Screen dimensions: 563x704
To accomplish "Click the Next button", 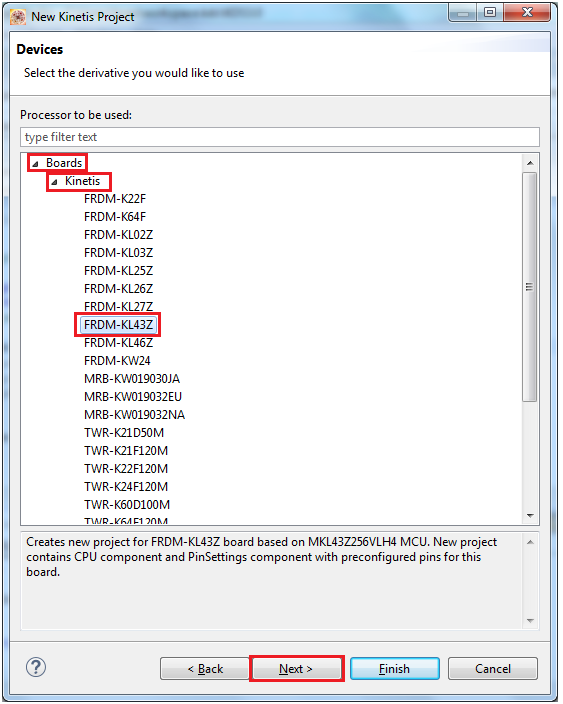I will pos(296,669).
